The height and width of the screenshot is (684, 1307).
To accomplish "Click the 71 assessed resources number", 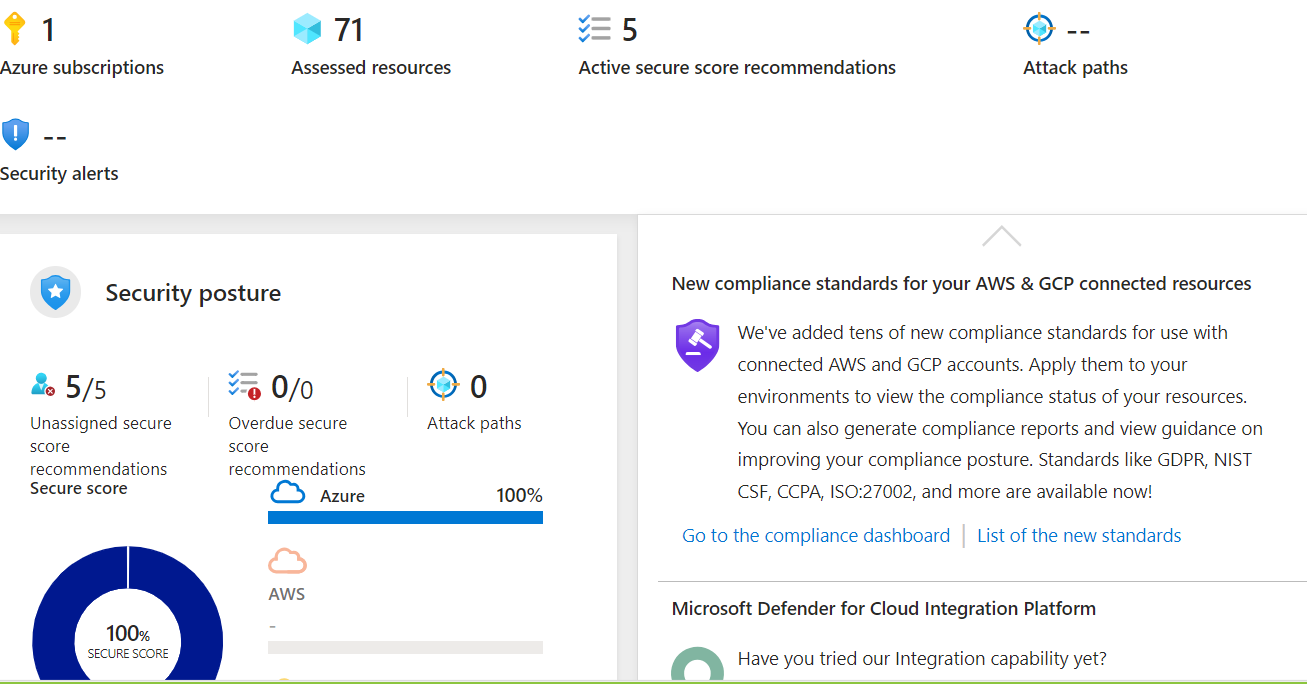I will tap(348, 30).
